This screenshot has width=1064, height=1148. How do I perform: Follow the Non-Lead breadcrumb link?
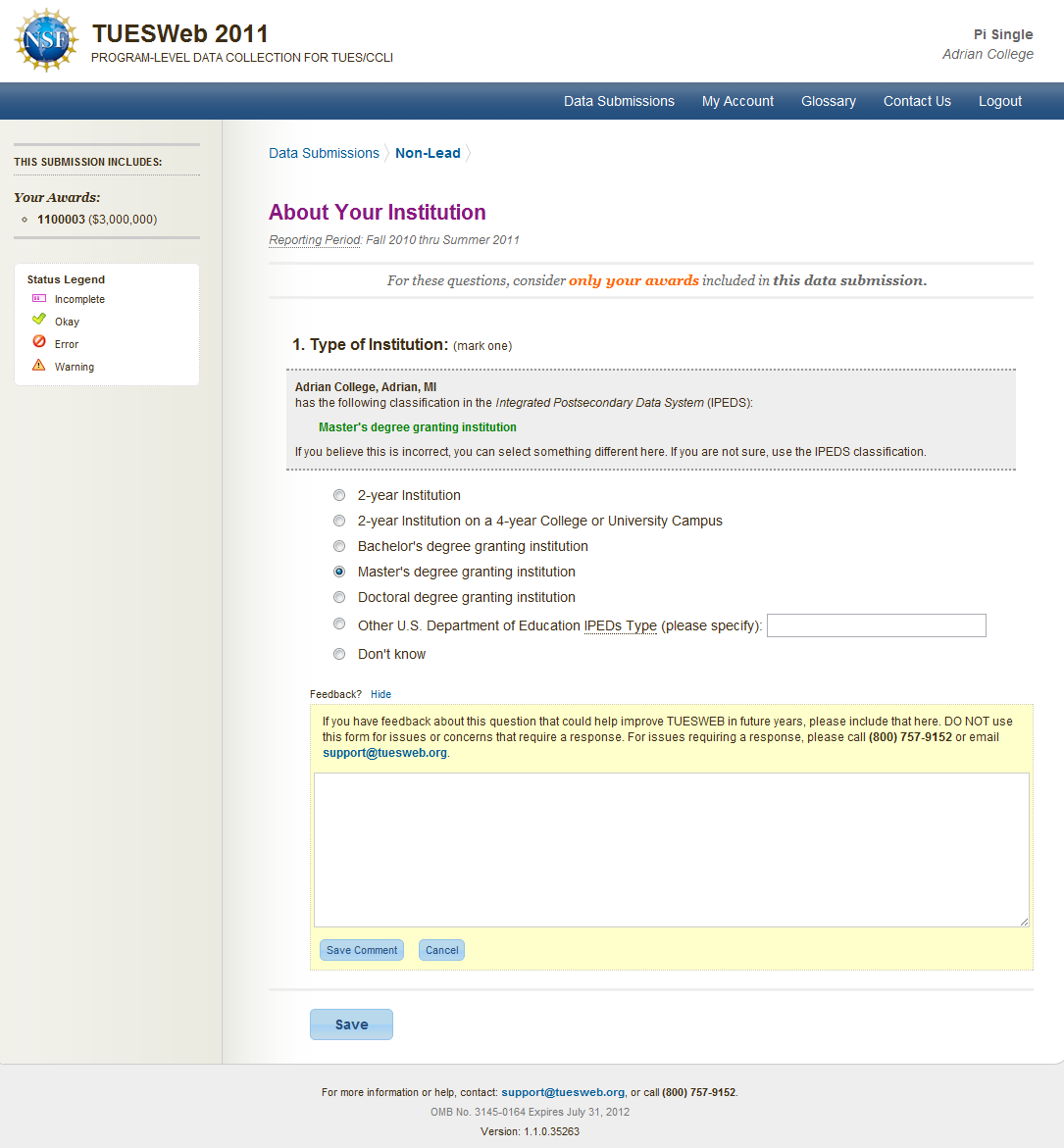(x=428, y=153)
